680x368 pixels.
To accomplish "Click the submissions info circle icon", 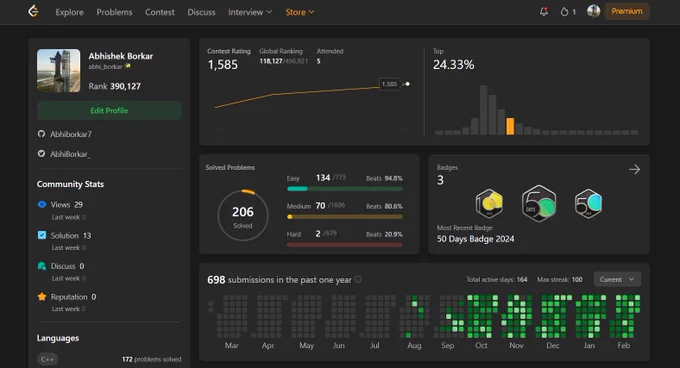I will [x=358, y=280].
